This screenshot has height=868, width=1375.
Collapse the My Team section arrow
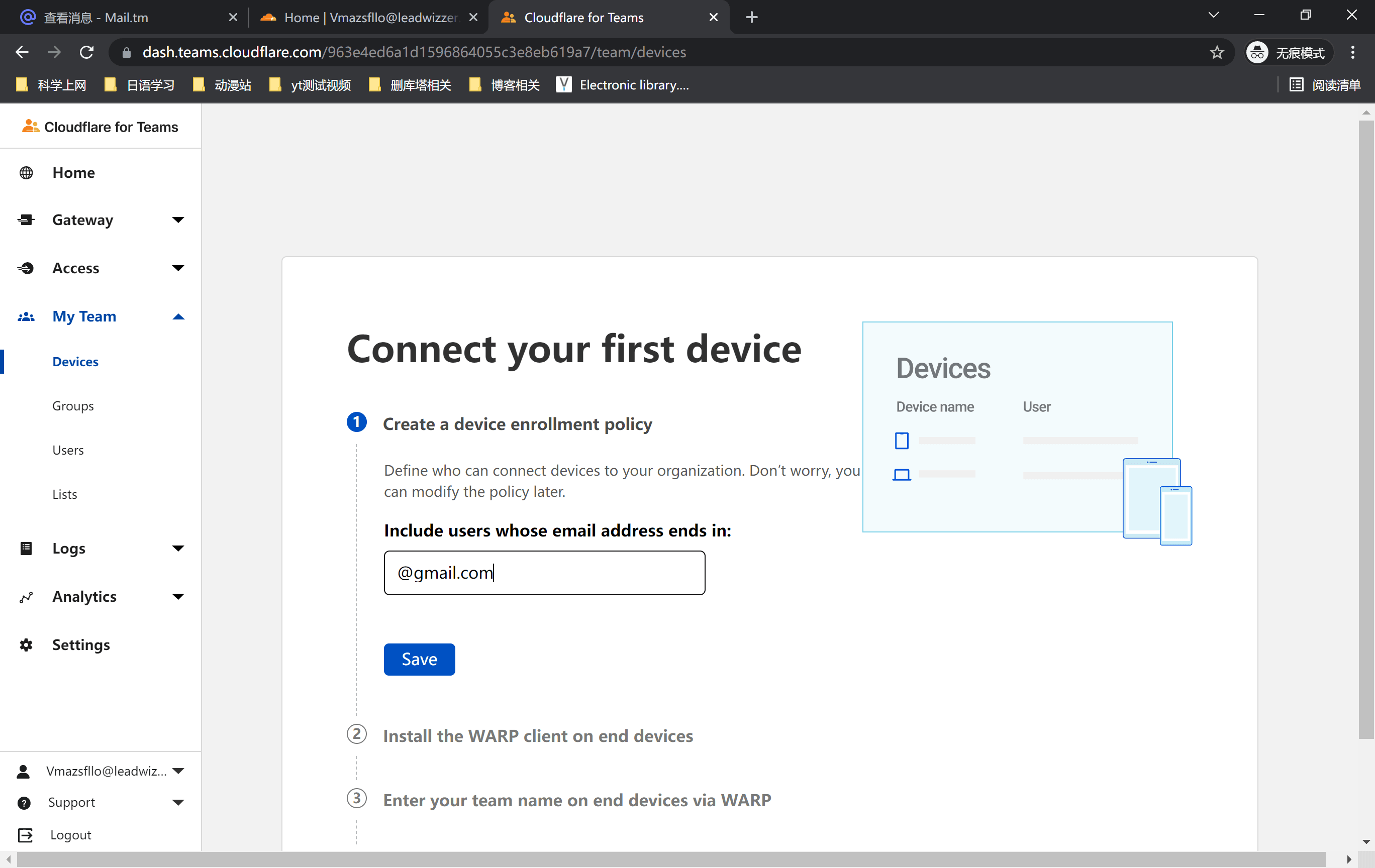pos(178,317)
